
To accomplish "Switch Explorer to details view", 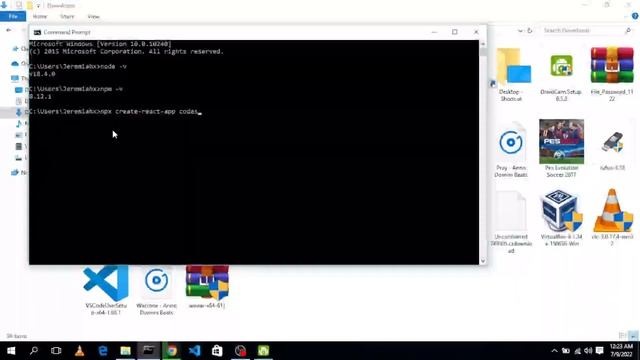I will 623,336.
